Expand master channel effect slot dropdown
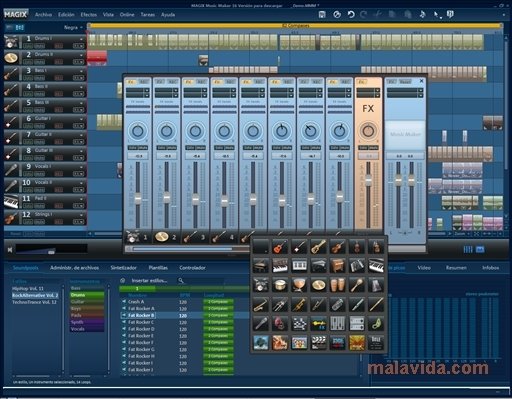512x399 pixels. coord(420,91)
